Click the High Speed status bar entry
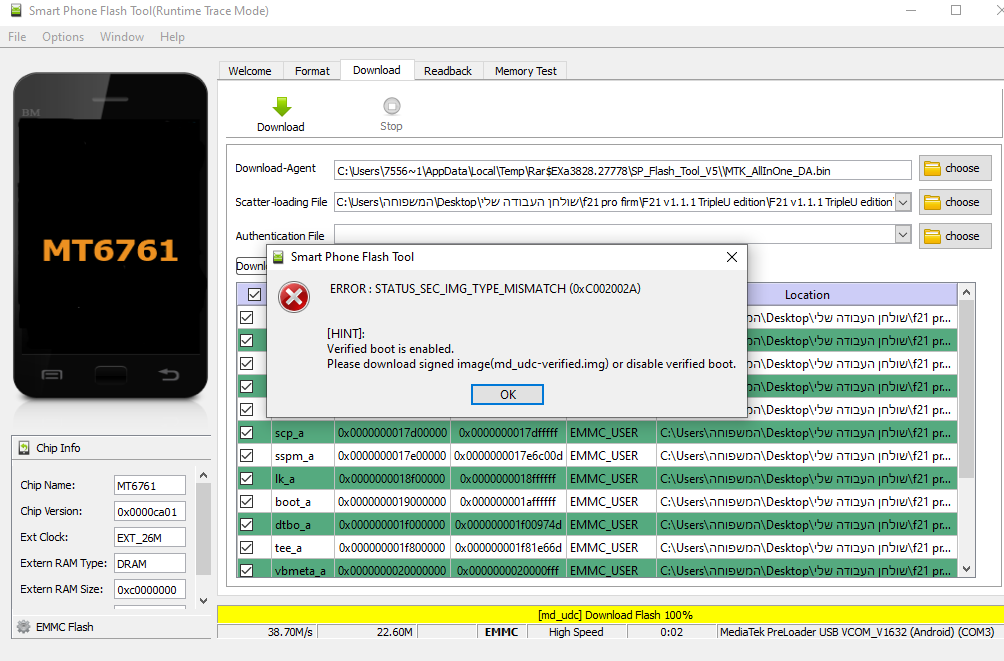Viewport: 1004px width, 661px height. pos(576,632)
